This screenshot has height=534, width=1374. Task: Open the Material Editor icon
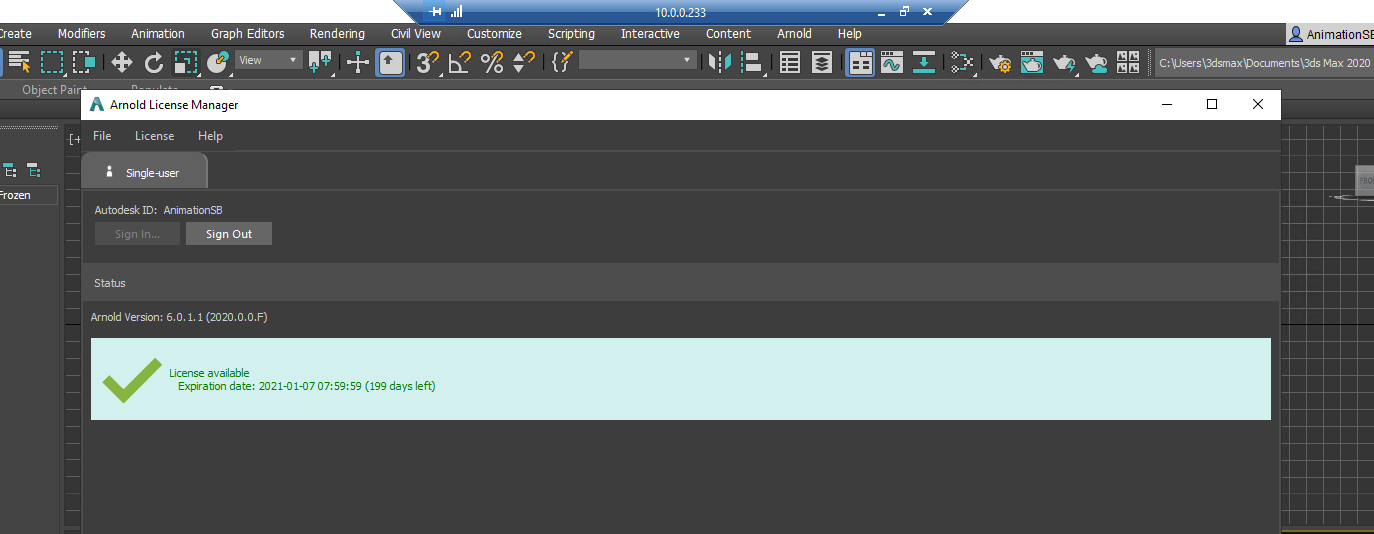[962, 62]
